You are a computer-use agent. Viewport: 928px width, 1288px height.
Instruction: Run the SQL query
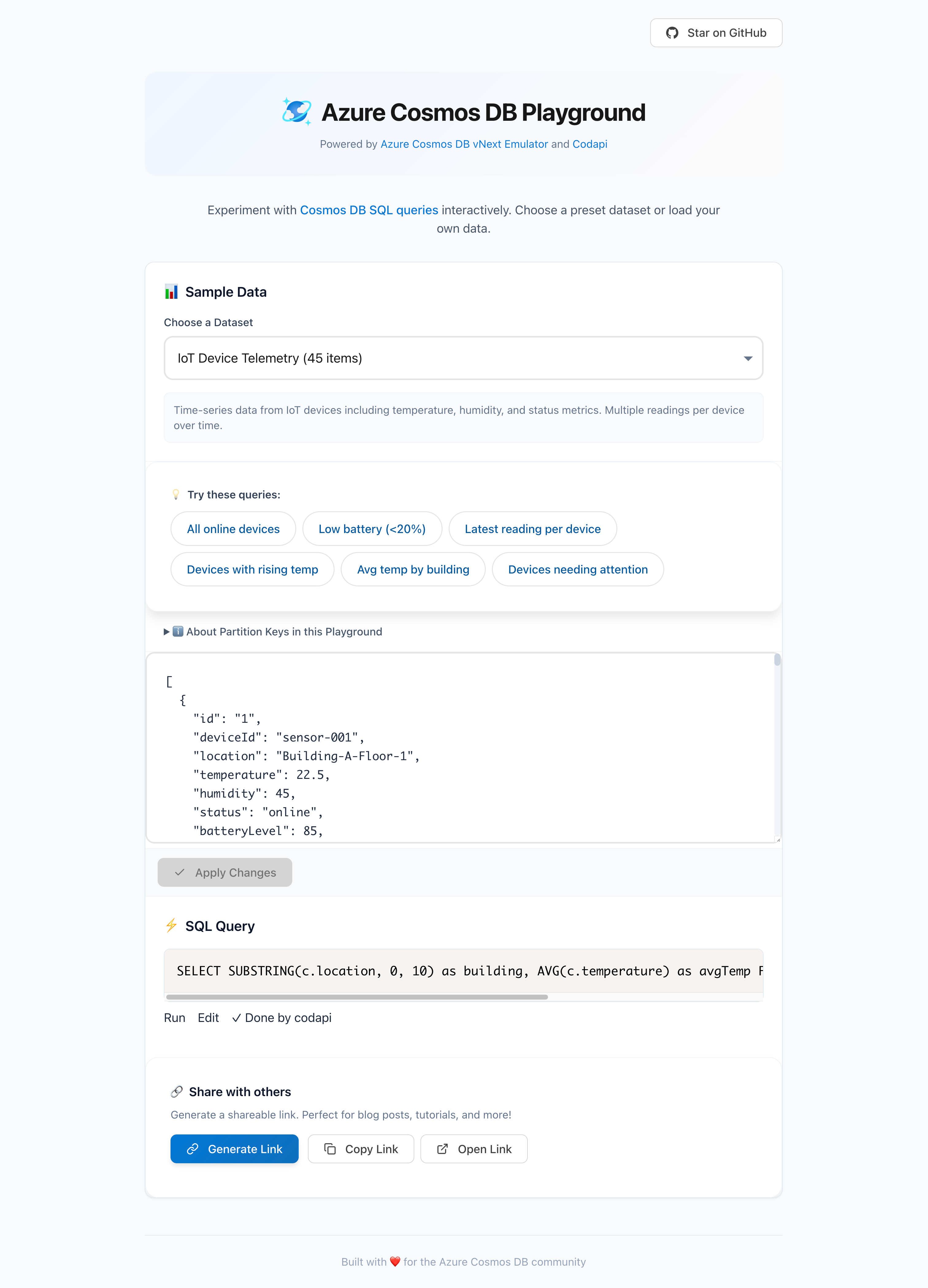coord(174,1018)
